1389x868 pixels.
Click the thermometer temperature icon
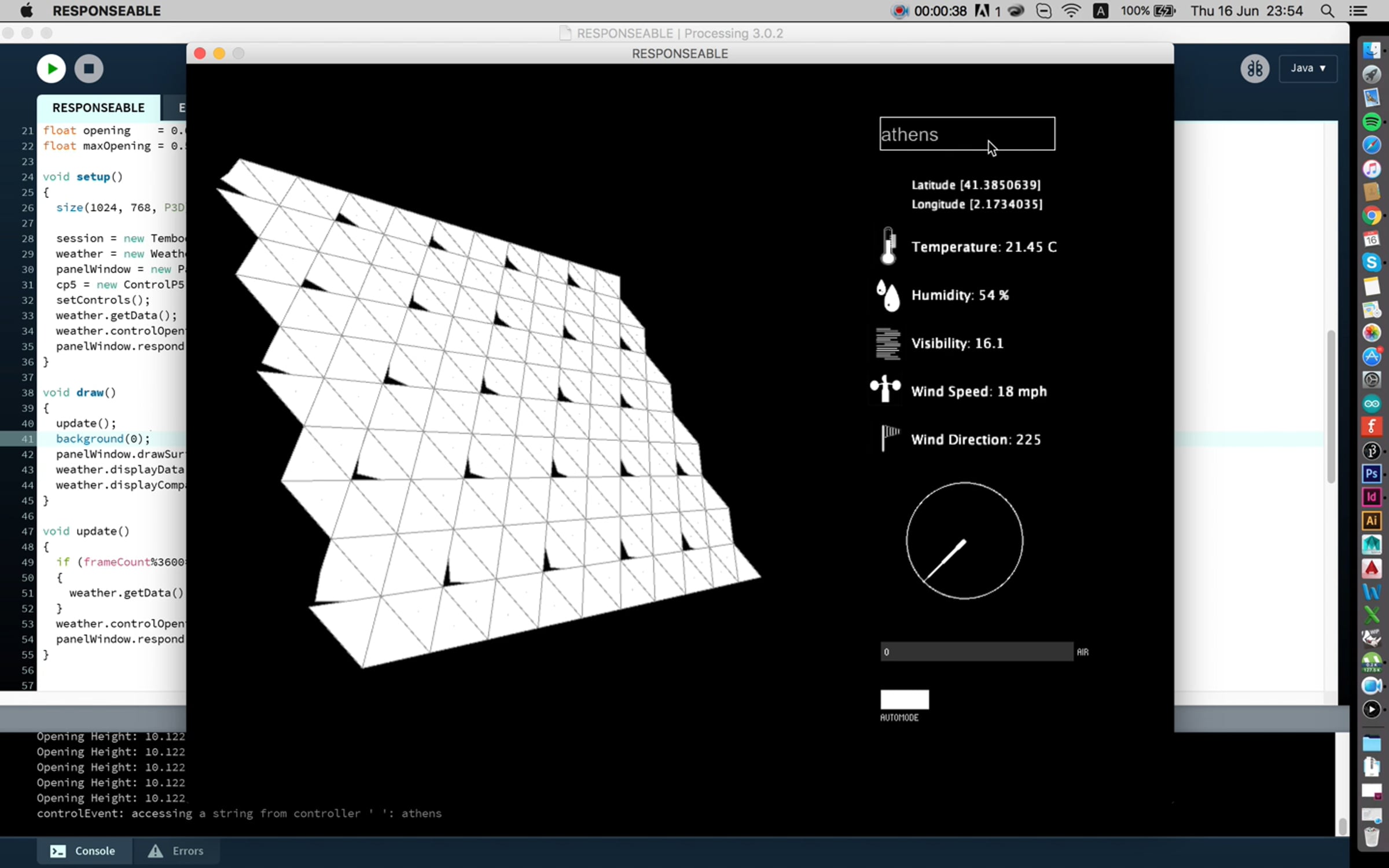pos(888,247)
